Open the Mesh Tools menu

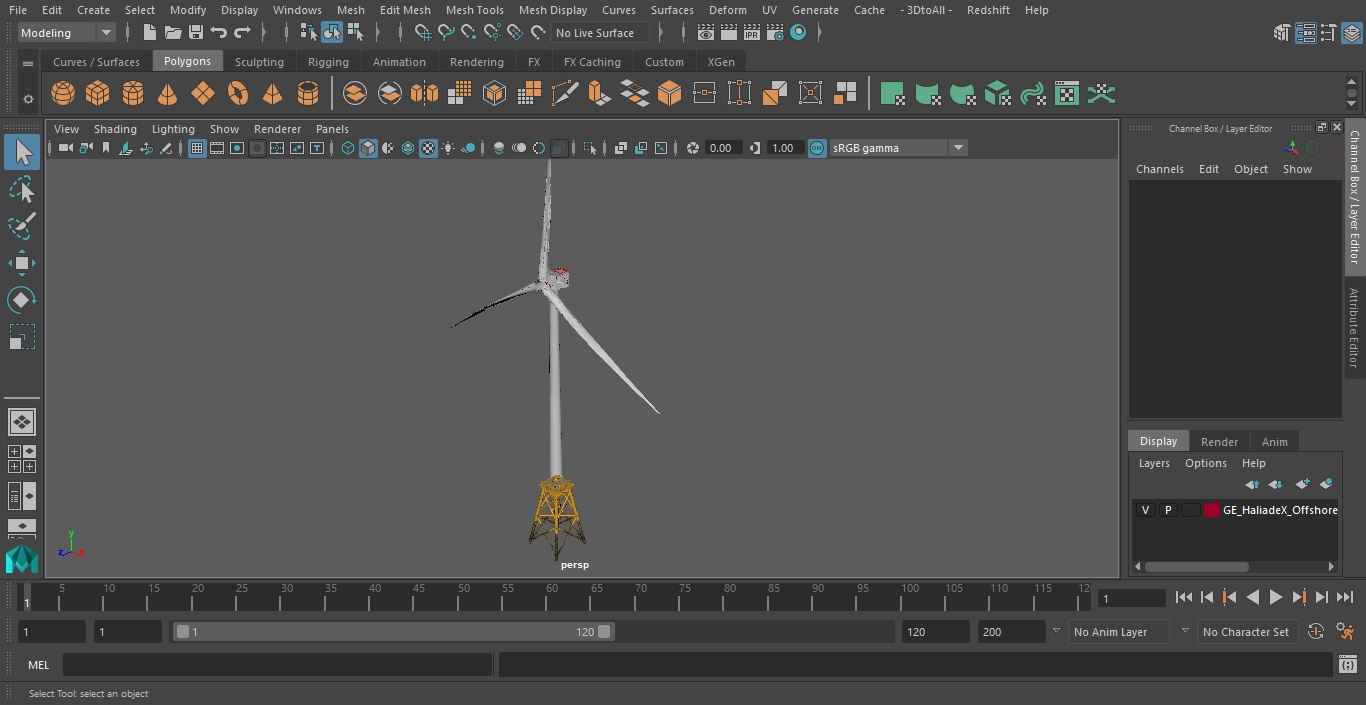tap(474, 10)
